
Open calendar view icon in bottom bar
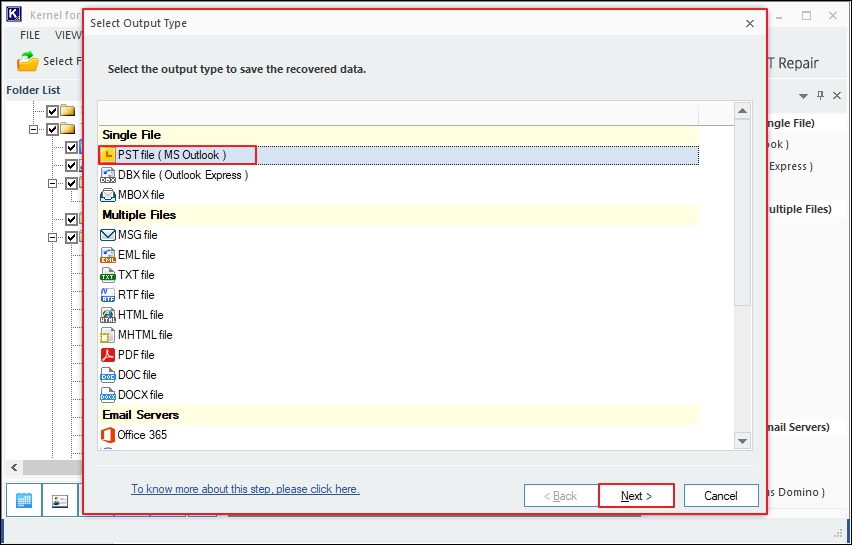click(x=24, y=500)
